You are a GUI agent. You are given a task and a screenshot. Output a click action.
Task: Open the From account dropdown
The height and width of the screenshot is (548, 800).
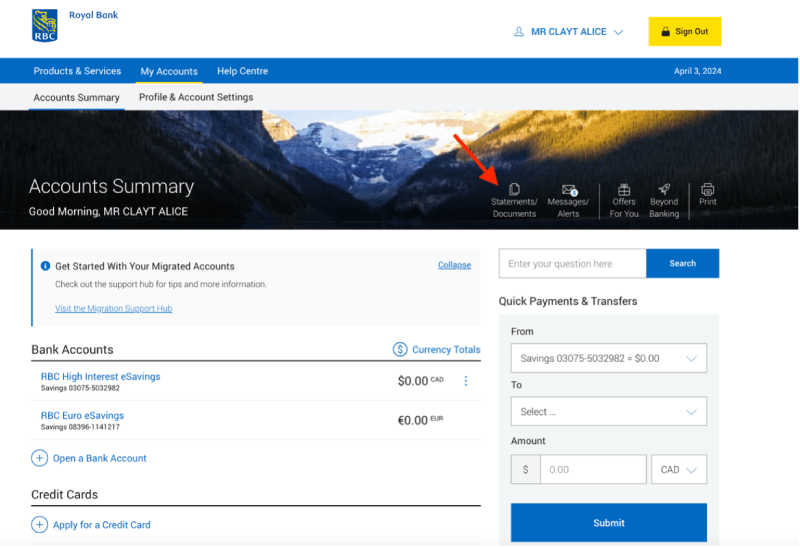608,358
